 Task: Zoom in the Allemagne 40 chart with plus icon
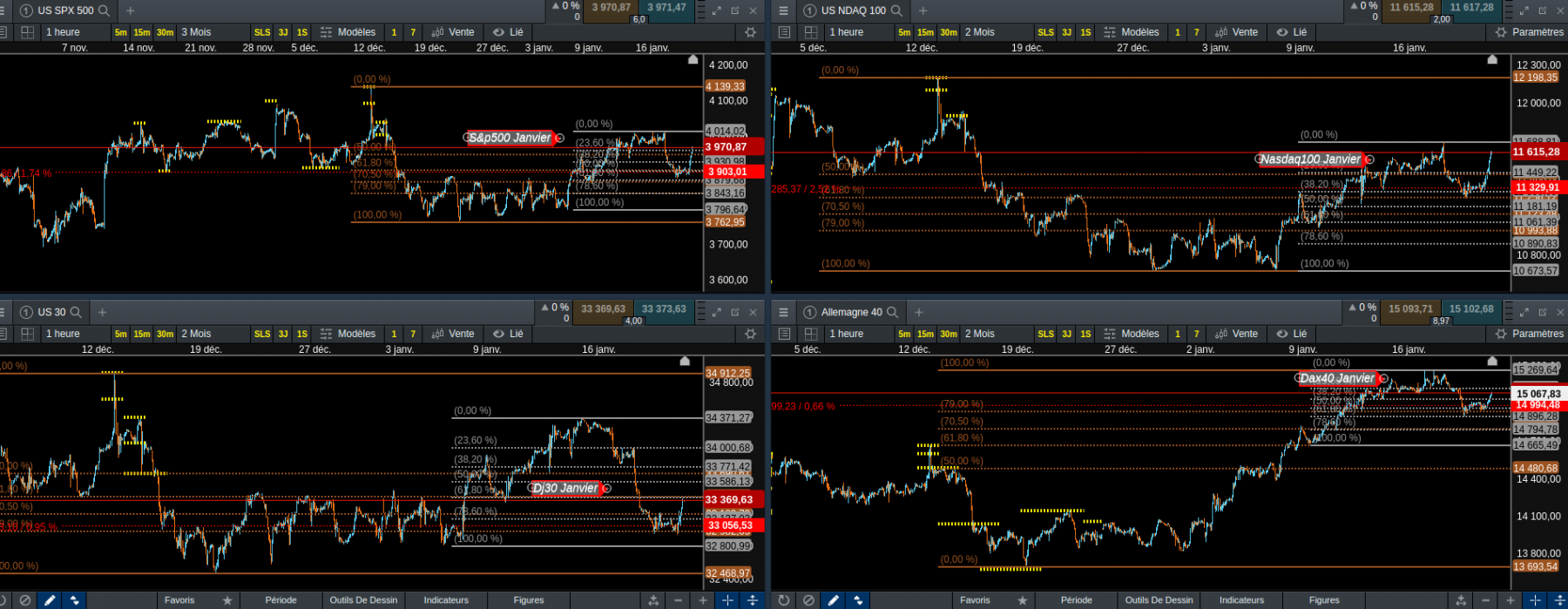(x=1511, y=600)
